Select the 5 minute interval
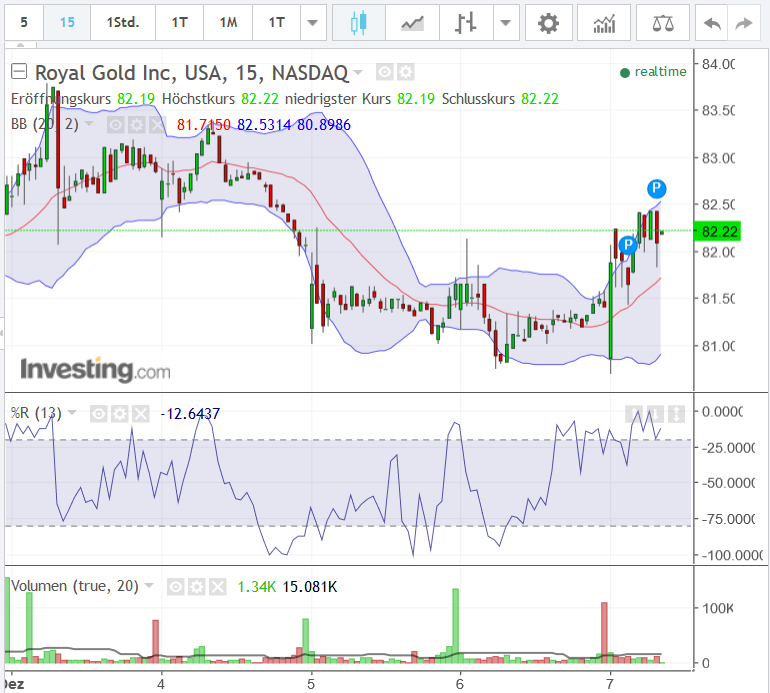 click(x=24, y=23)
